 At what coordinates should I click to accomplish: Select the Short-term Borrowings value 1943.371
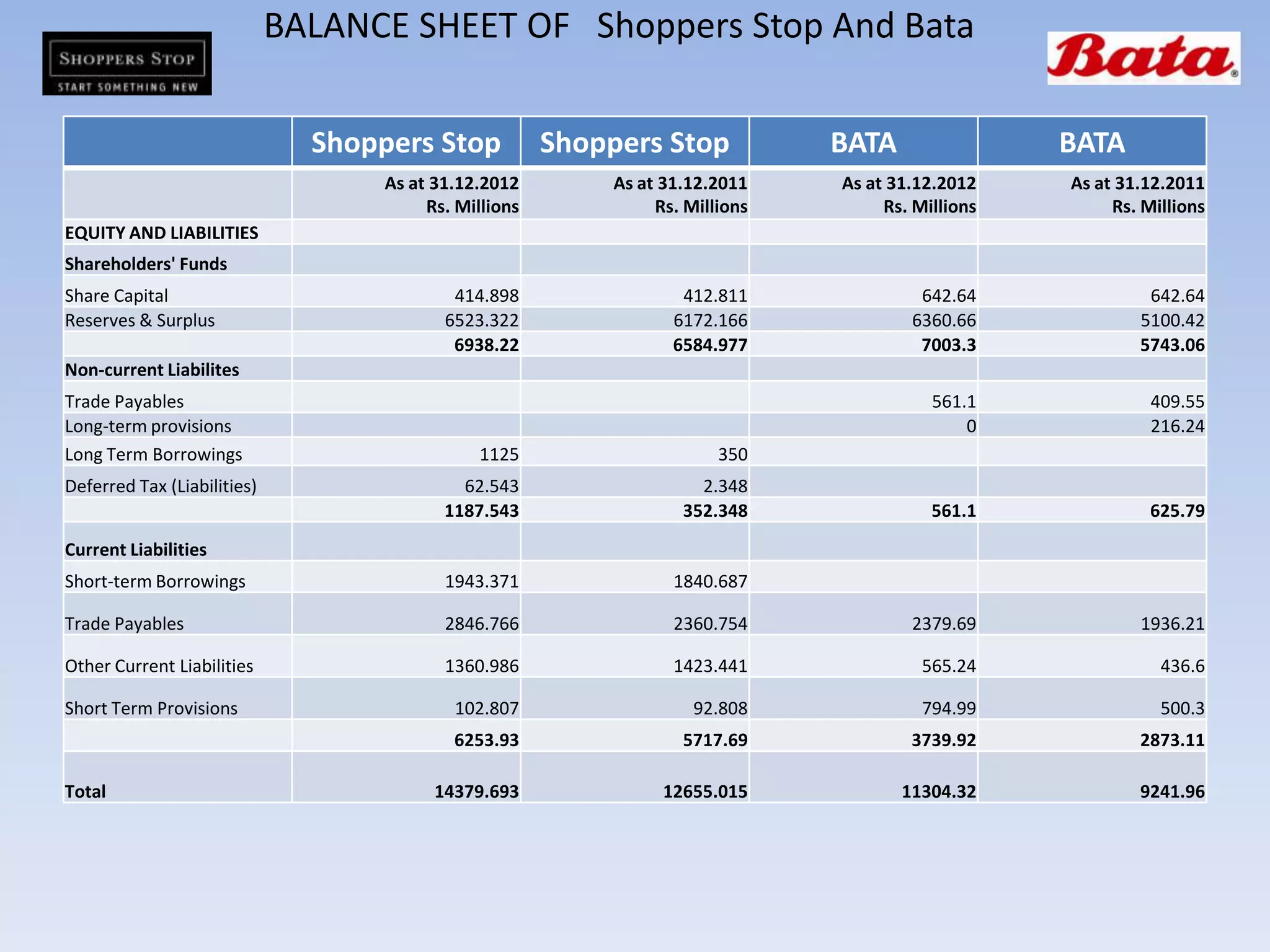point(481,581)
